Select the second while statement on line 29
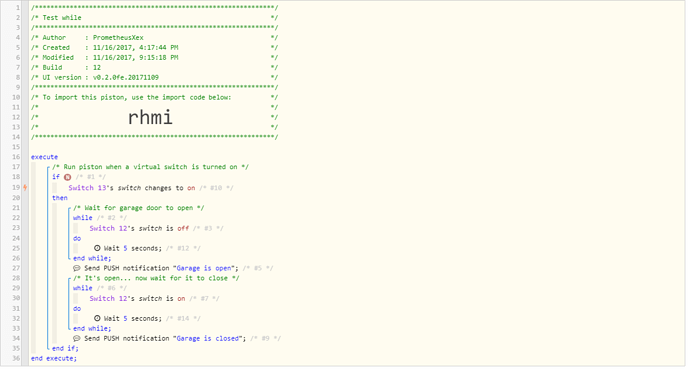This screenshot has width=690, height=371. coord(83,288)
